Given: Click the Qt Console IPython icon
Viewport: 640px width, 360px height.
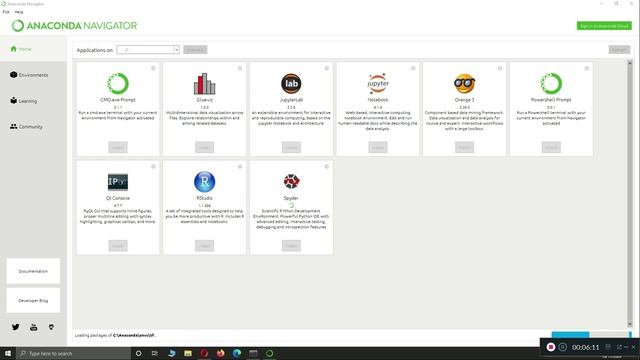Looking at the screenshot, I should [118, 182].
